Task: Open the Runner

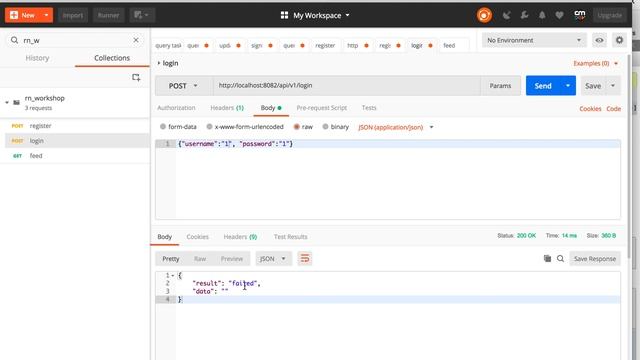Action: coord(108,15)
